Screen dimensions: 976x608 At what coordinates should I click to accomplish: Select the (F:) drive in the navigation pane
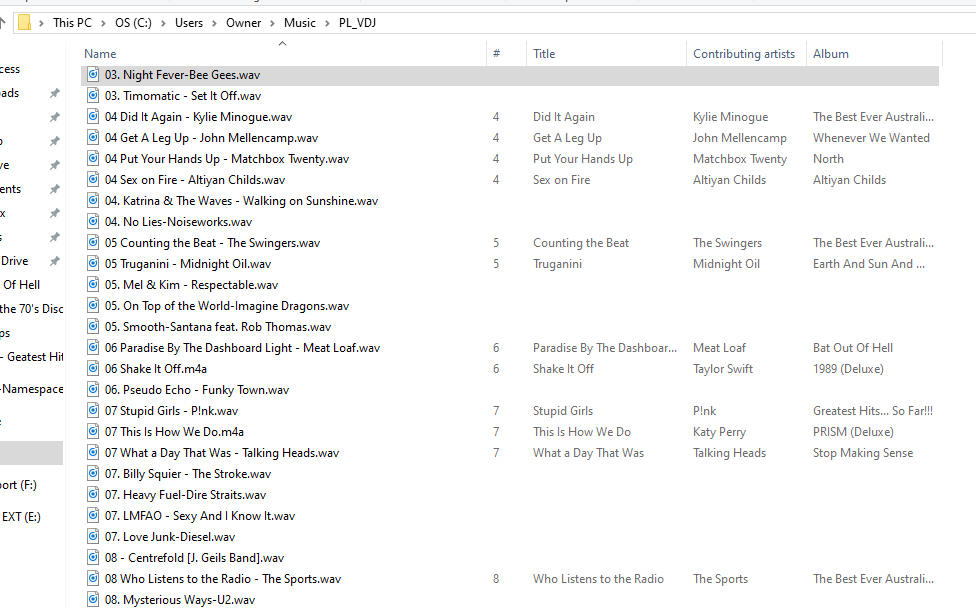click(x=19, y=485)
